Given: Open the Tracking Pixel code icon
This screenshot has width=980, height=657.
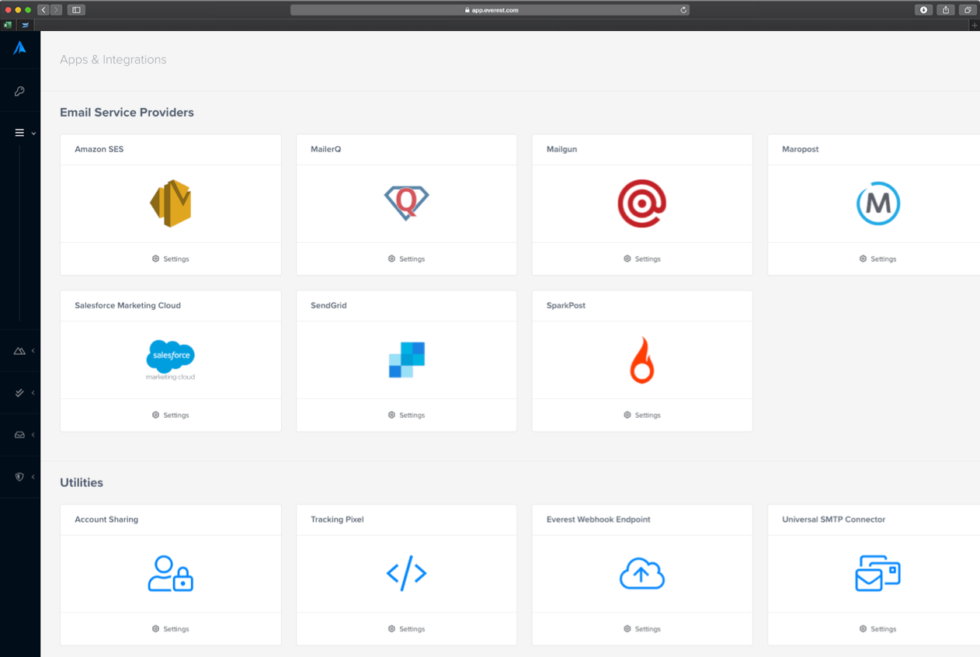Looking at the screenshot, I should coord(407,573).
